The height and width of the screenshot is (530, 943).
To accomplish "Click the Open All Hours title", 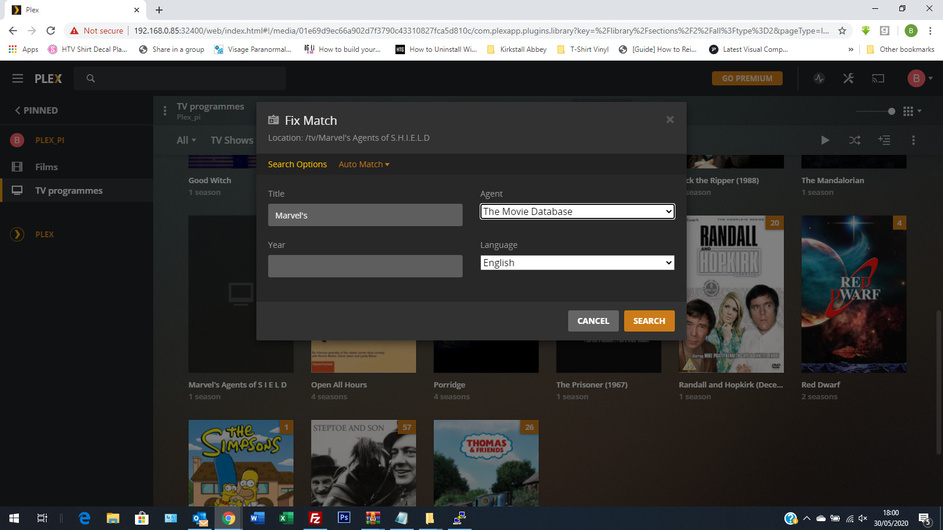I will click(x=339, y=384).
